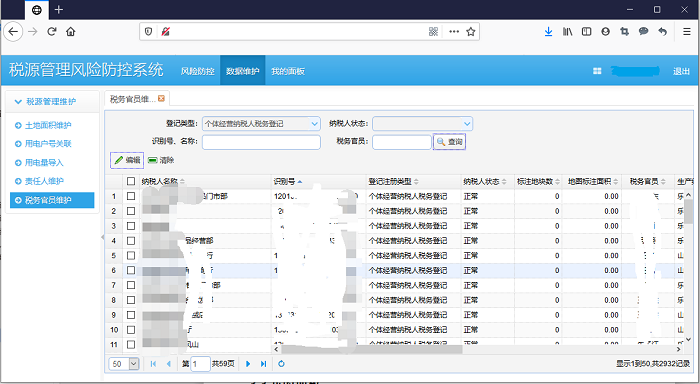Click the shield tracking protection icon
The image size is (700, 384).
coord(149,32)
